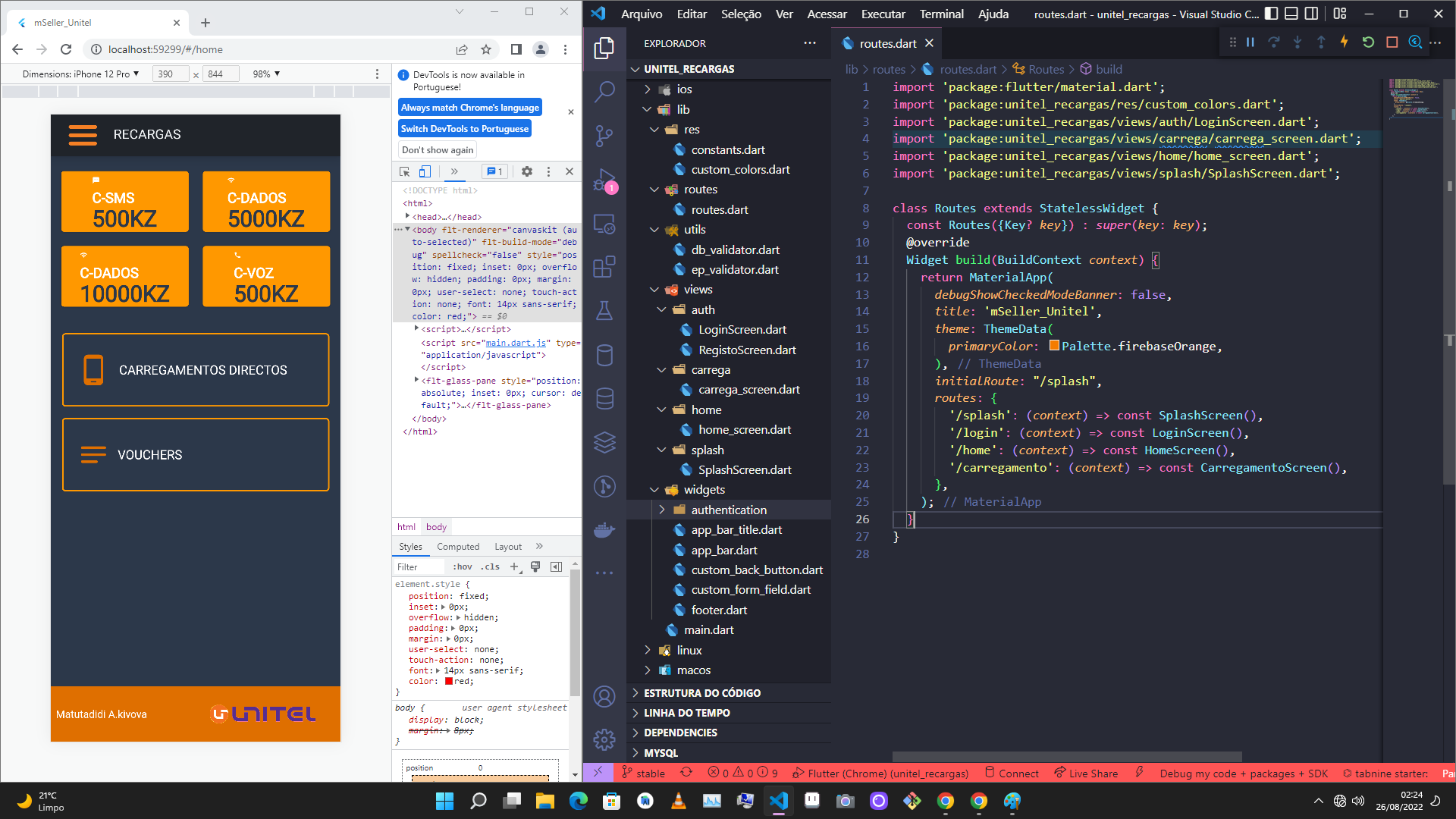Viewport: 1456px width, 819px height.
Task: Stop the current debug session
Action: [x=1392, y=42]
